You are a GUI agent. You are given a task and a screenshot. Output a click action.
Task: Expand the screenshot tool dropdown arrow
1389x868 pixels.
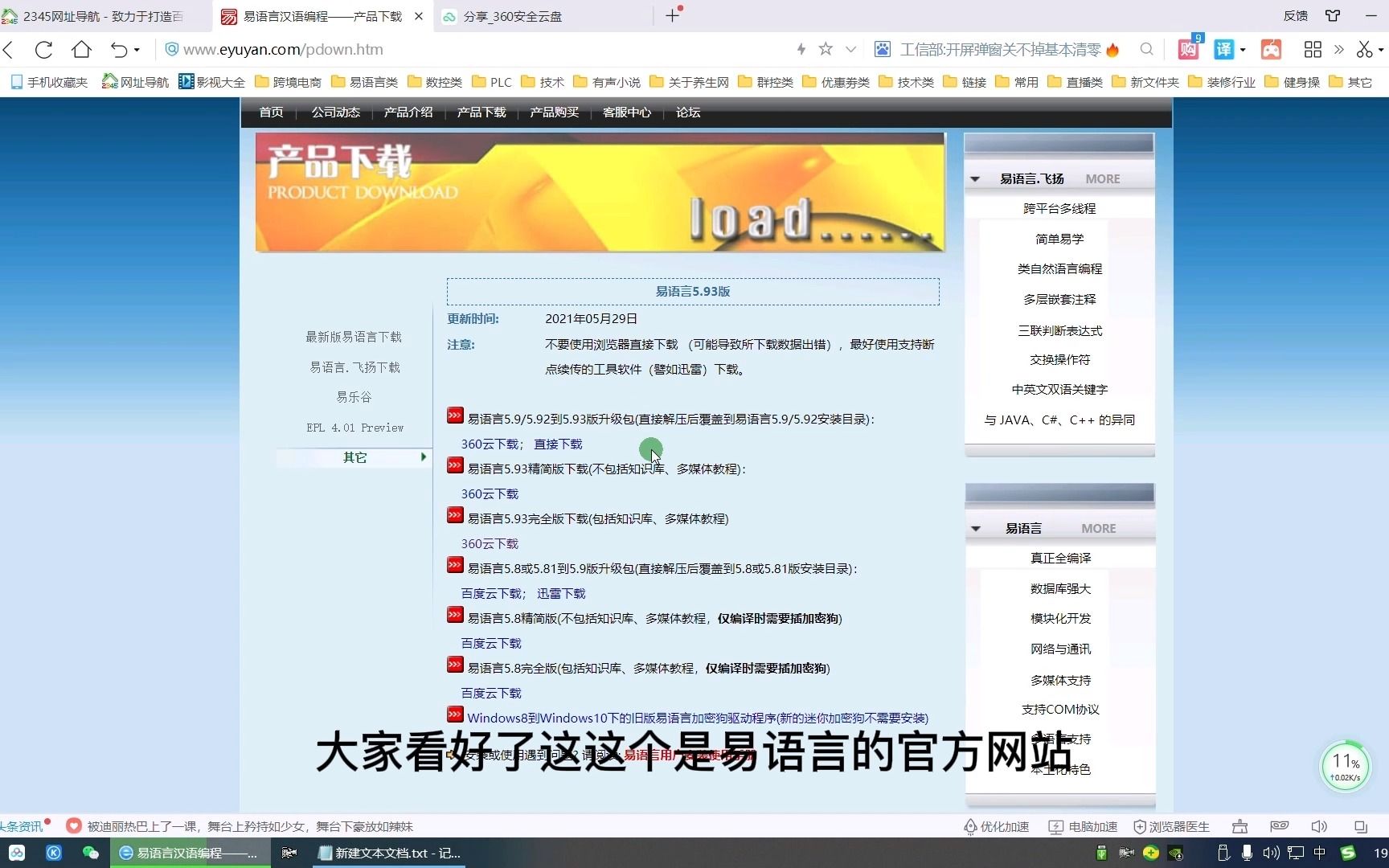(x=1381, y=50)
